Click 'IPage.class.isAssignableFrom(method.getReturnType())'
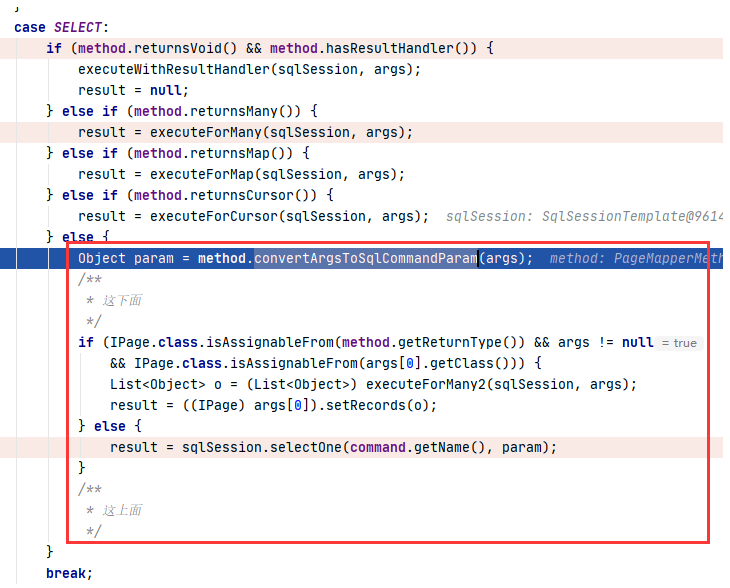The height and width of the screenshot is (588, 730). coord(317,342)
